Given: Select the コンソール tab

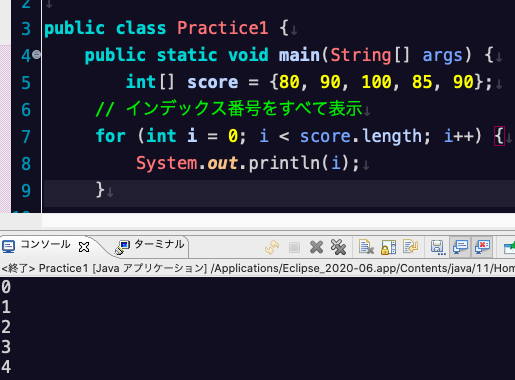Looking at the screenshot, I should 37,245.
